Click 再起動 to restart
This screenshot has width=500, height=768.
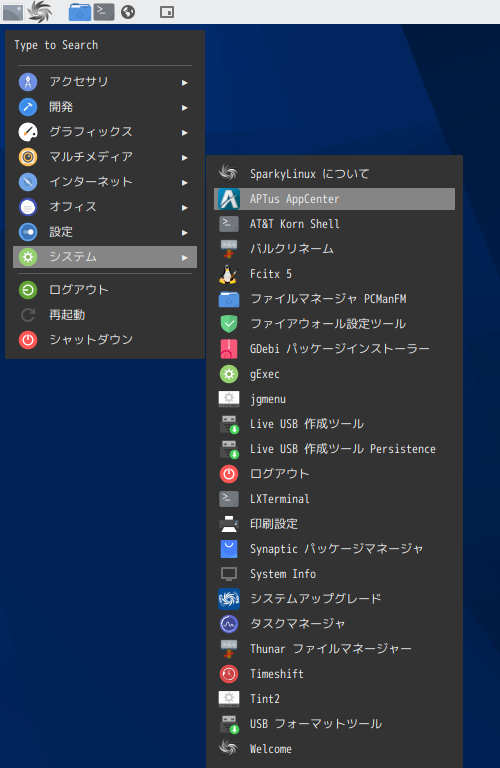point(105,315)
